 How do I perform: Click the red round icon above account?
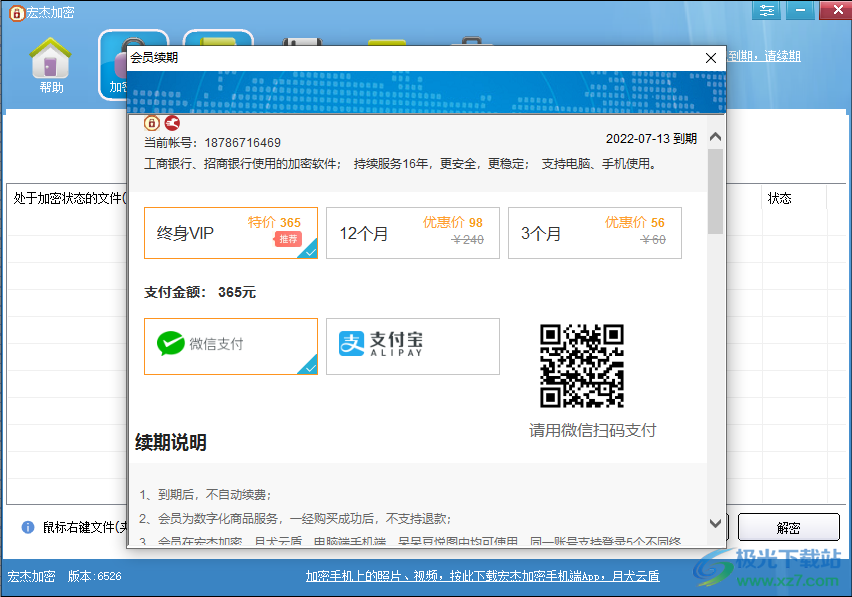point(172,123)
